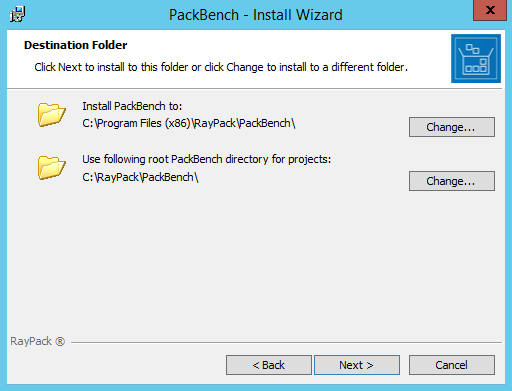Select the Program Files (x86) path text

189,123
